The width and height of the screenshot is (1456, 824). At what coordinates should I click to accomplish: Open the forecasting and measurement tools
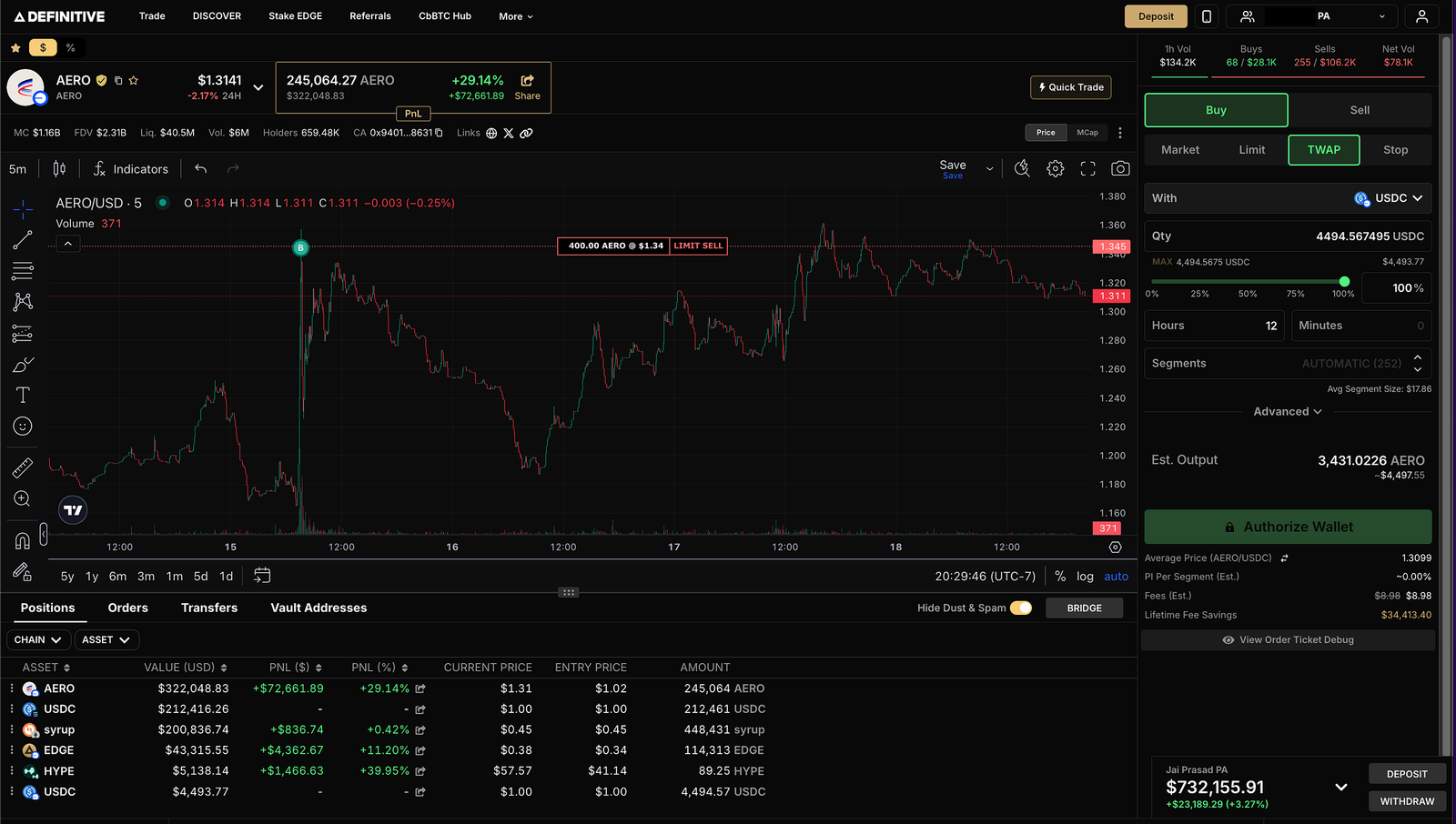23,334
